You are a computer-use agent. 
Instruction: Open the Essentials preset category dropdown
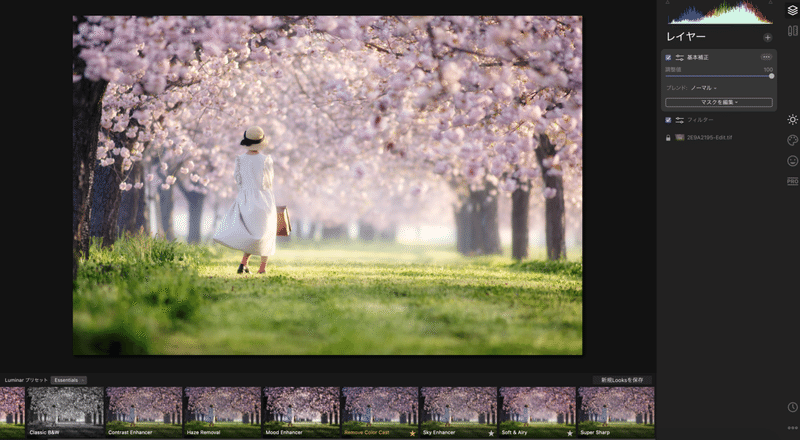(x=68, y=380)
